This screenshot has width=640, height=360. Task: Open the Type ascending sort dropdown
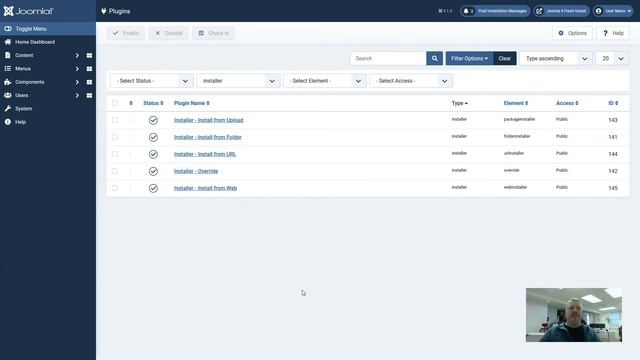pos(556,58)
